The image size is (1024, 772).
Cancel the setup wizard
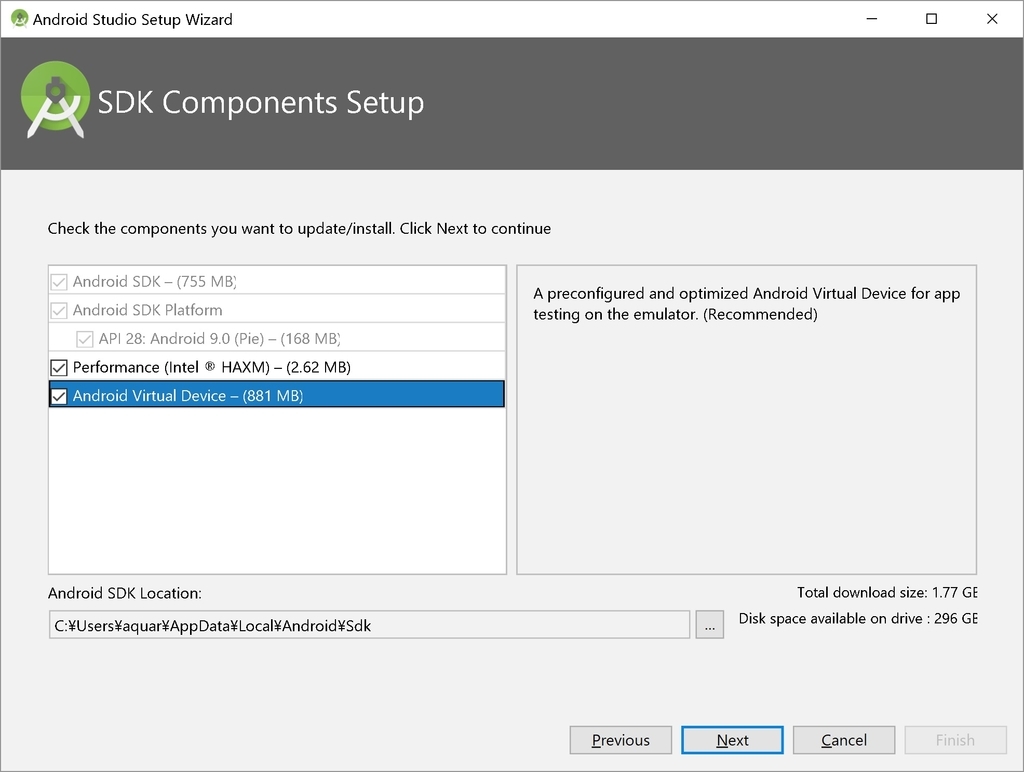844,740
